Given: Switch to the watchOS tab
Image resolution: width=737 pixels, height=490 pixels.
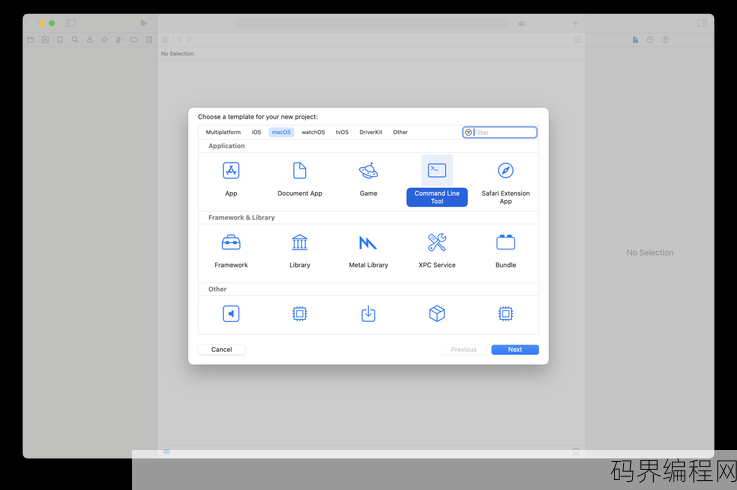Looking at the screenshot, I should click(x=313, y=132).
